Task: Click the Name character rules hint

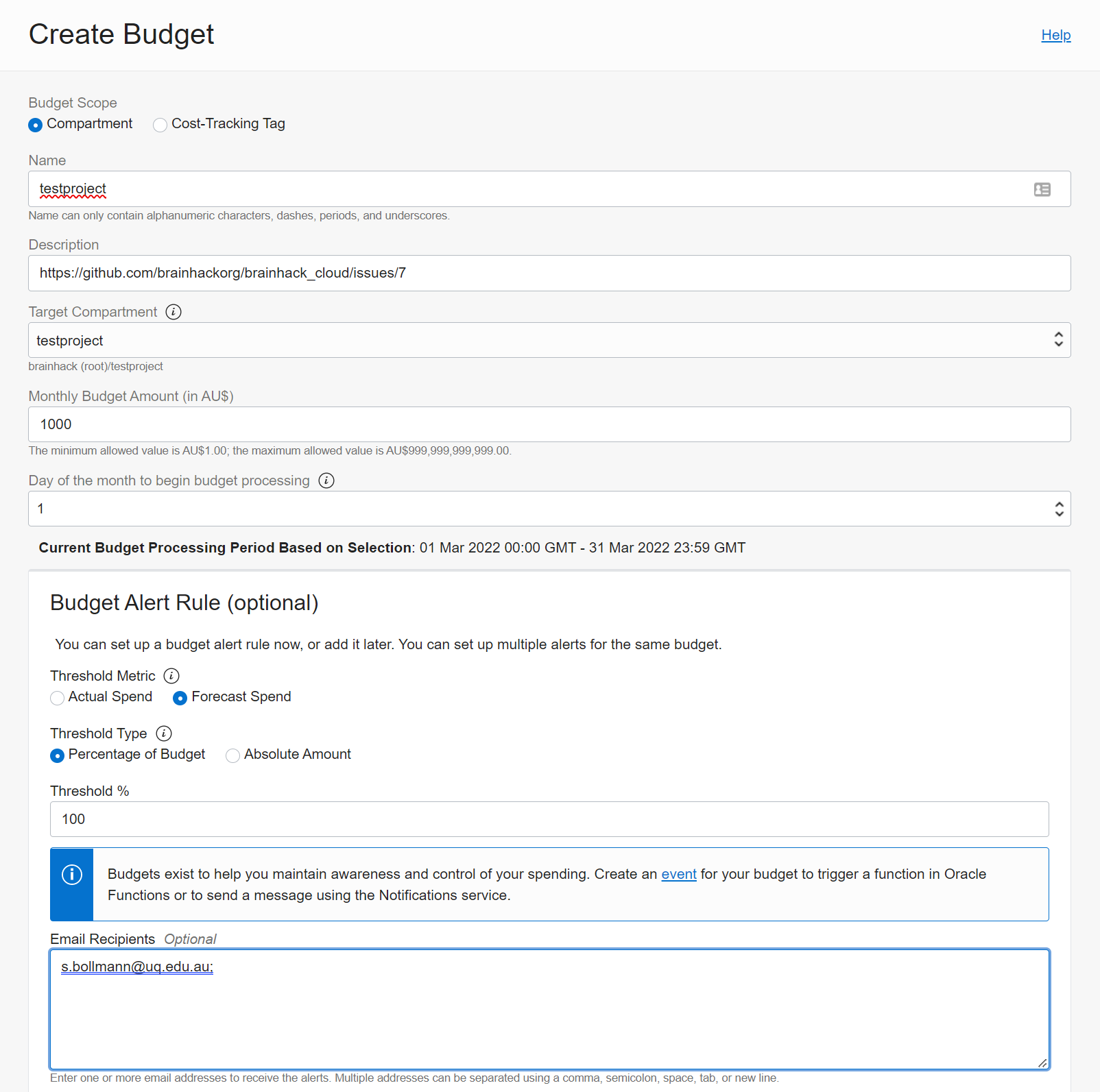Action: [239, 215]
